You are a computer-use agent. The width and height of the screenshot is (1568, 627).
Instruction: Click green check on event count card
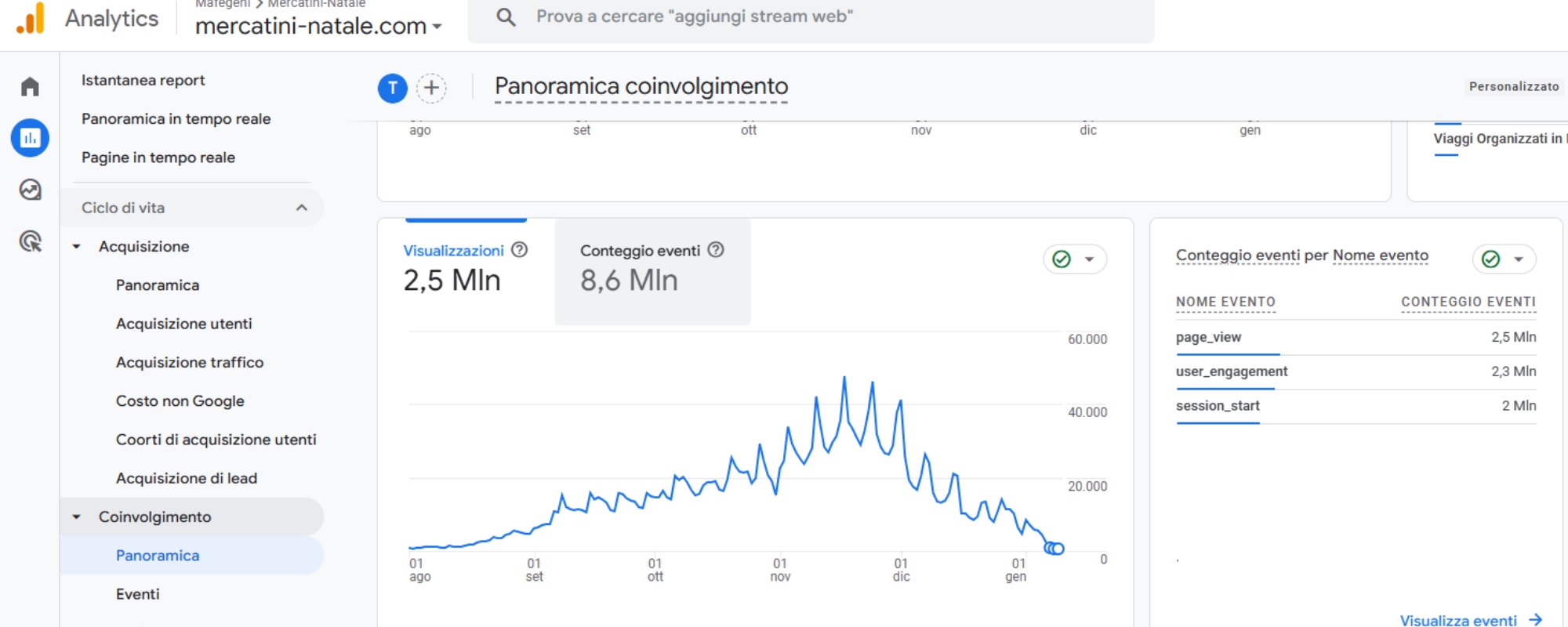(1491, 259)
